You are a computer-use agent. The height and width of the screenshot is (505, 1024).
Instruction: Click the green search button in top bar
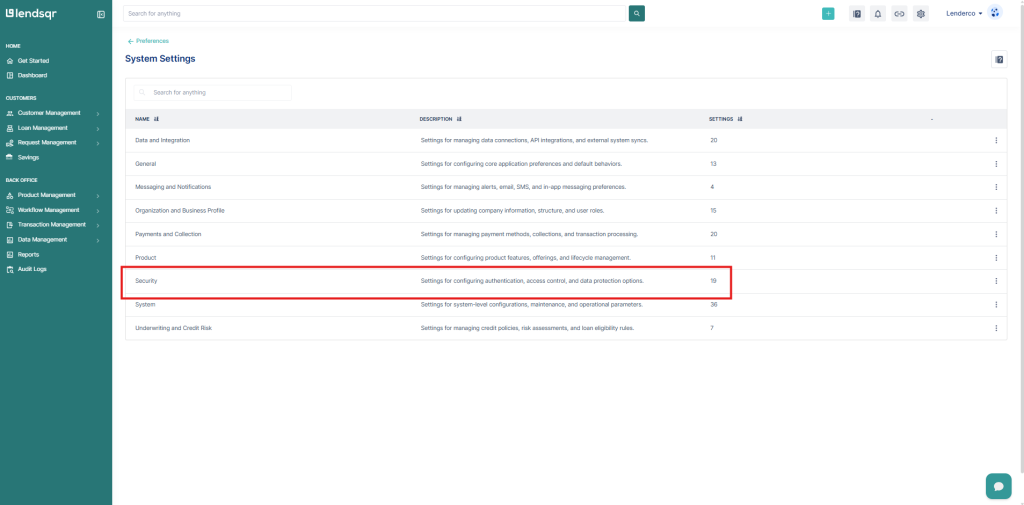(x=636, y=13)
